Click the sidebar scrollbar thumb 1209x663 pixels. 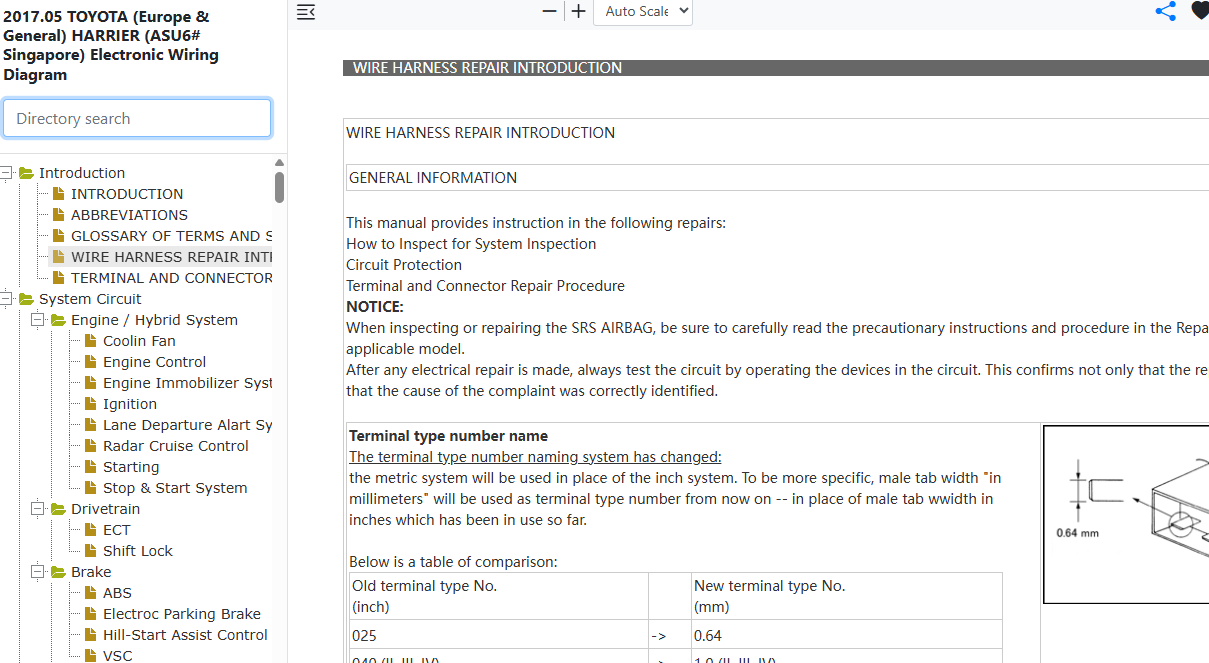point(279,187)
